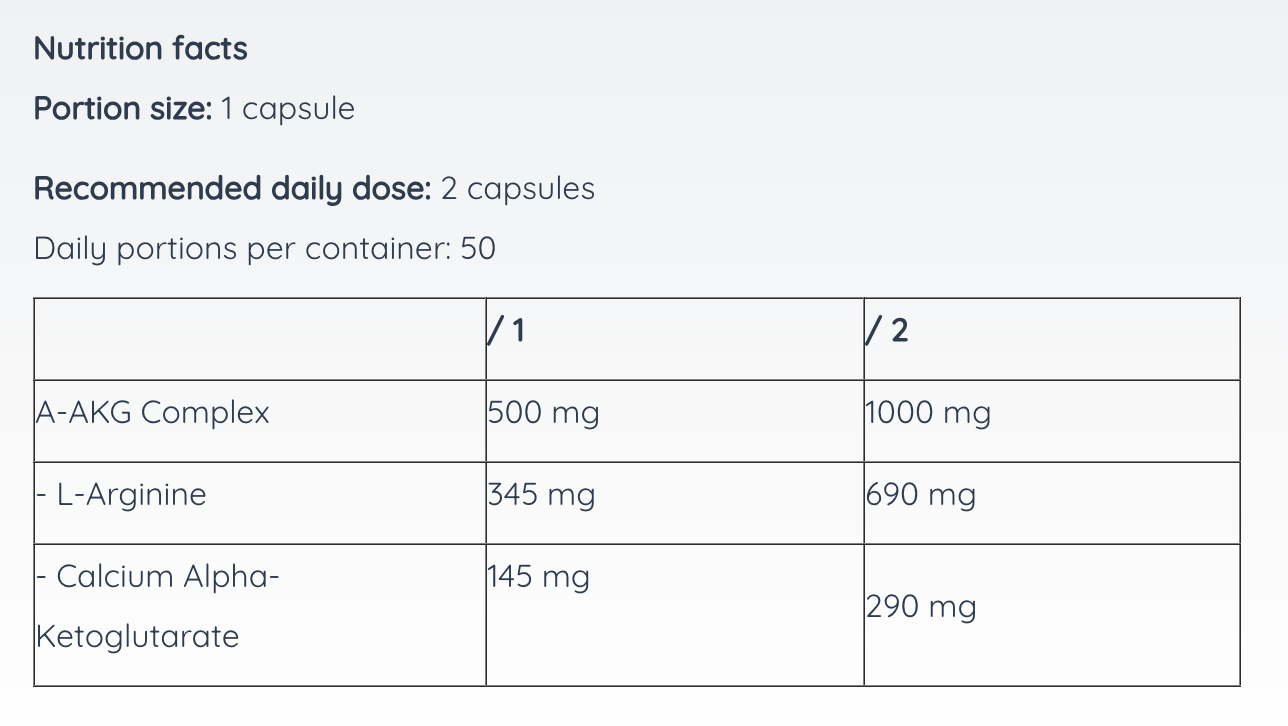Click the 345 mg value
This screenshot has height=726, width=1288.
[x=541, y=495]
